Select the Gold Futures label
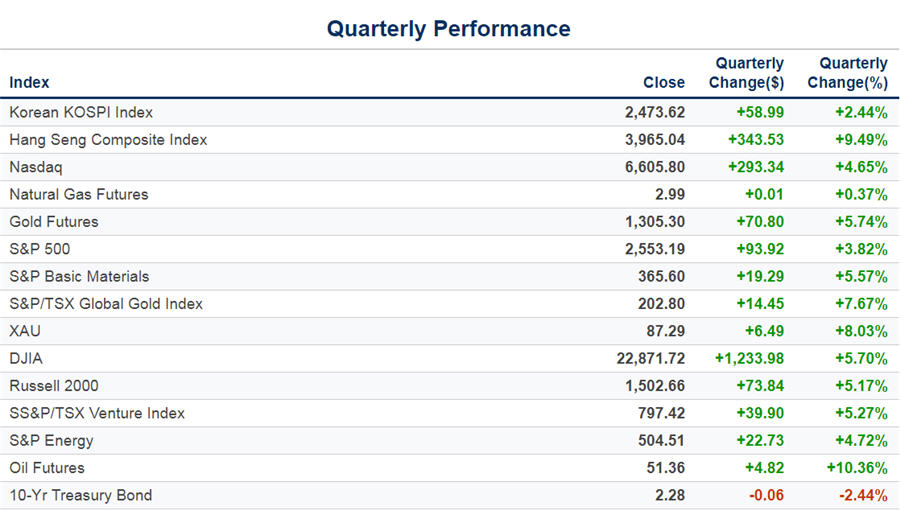The height and width of the screenshot is (510, 900). tap(54, 221)
